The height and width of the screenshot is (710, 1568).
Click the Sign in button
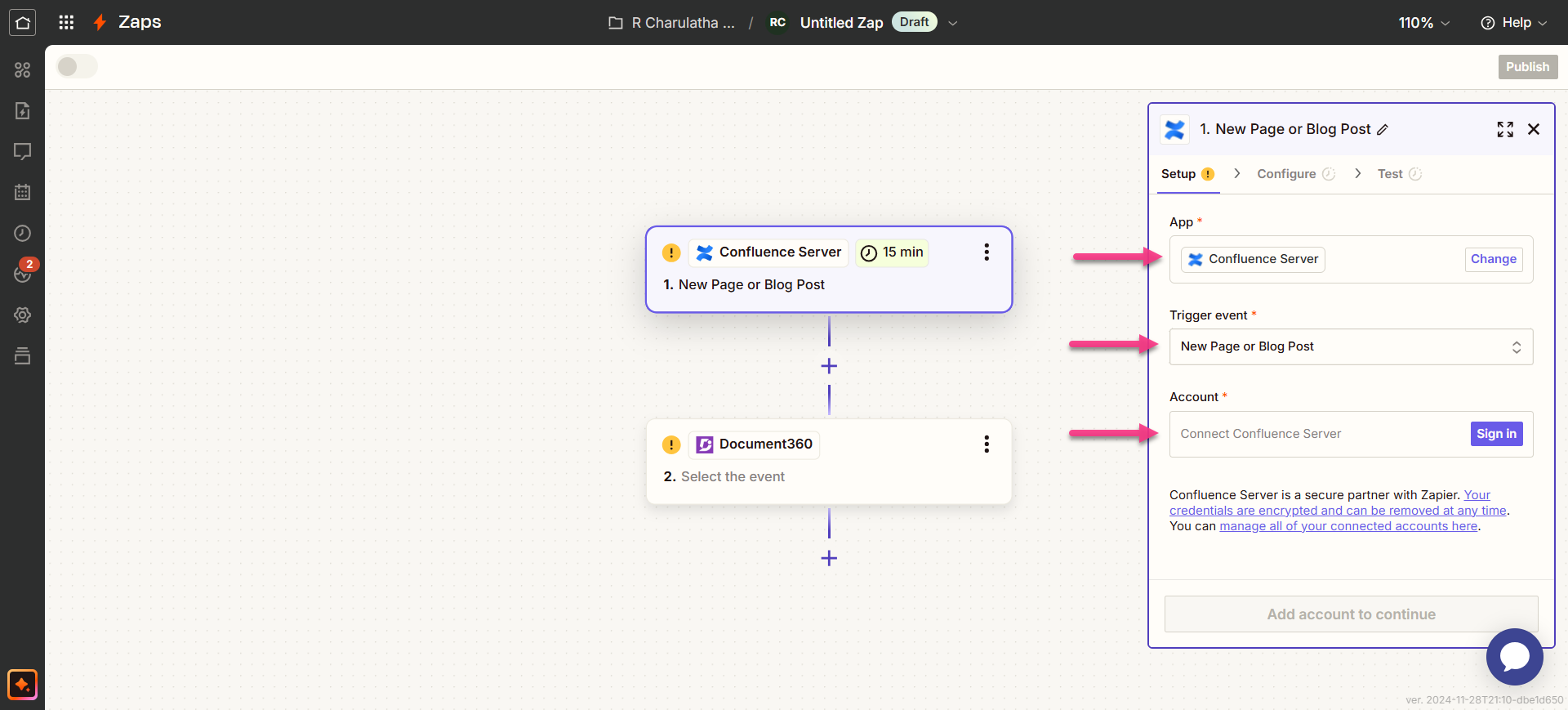point(1496,434)
